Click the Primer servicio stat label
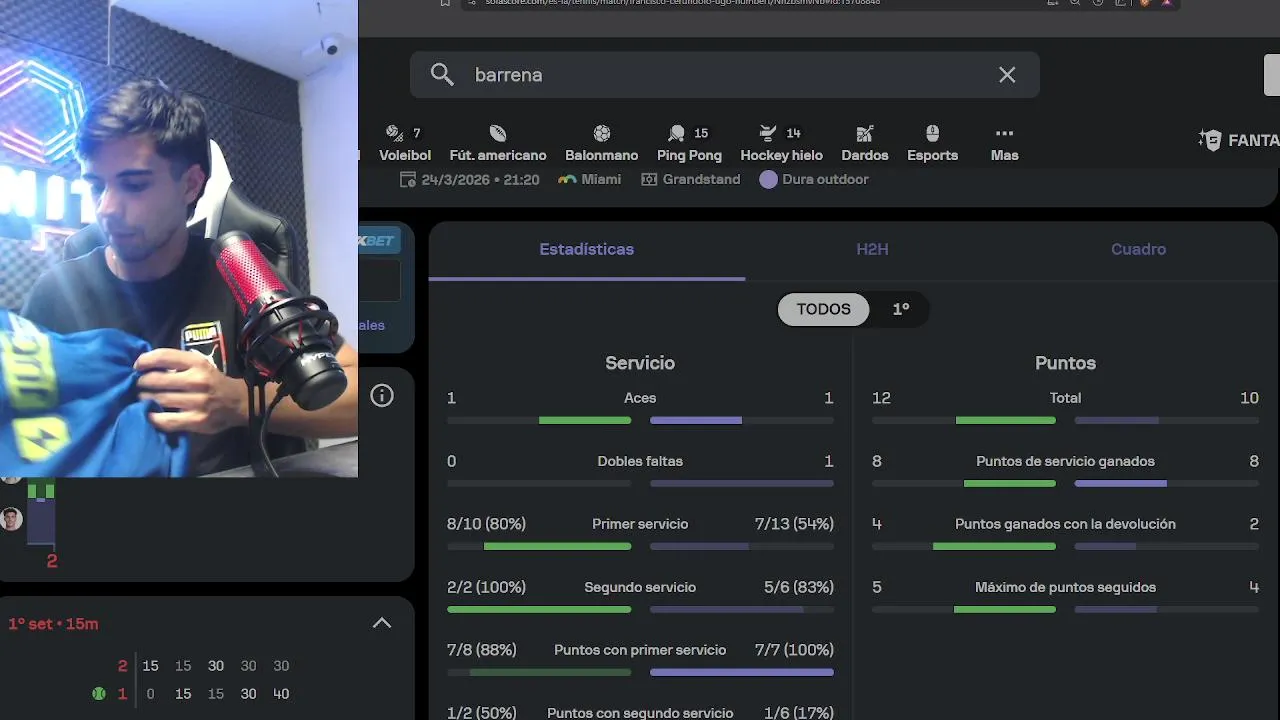1280x720 pixels. tap(640, 524)
